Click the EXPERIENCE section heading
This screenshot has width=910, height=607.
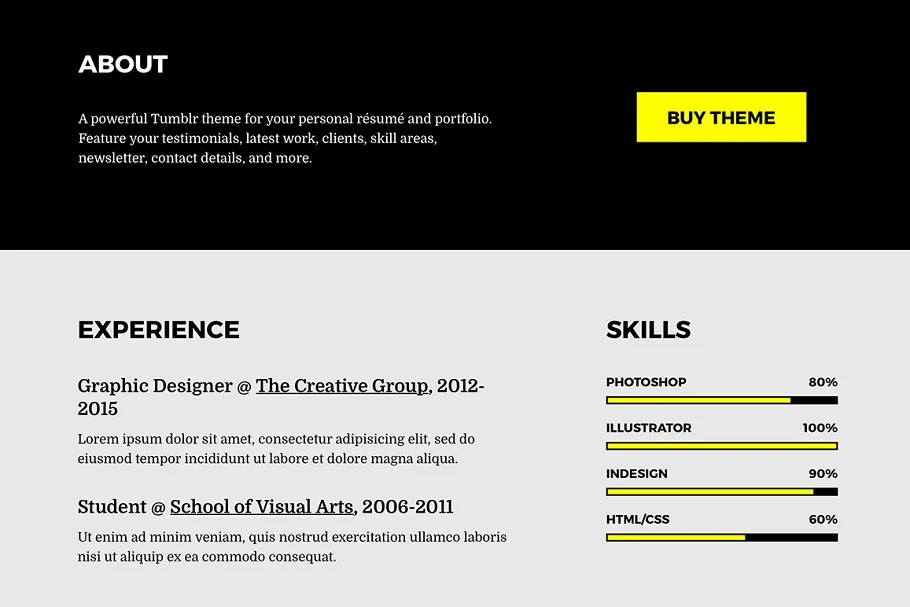tap(159, 330)
